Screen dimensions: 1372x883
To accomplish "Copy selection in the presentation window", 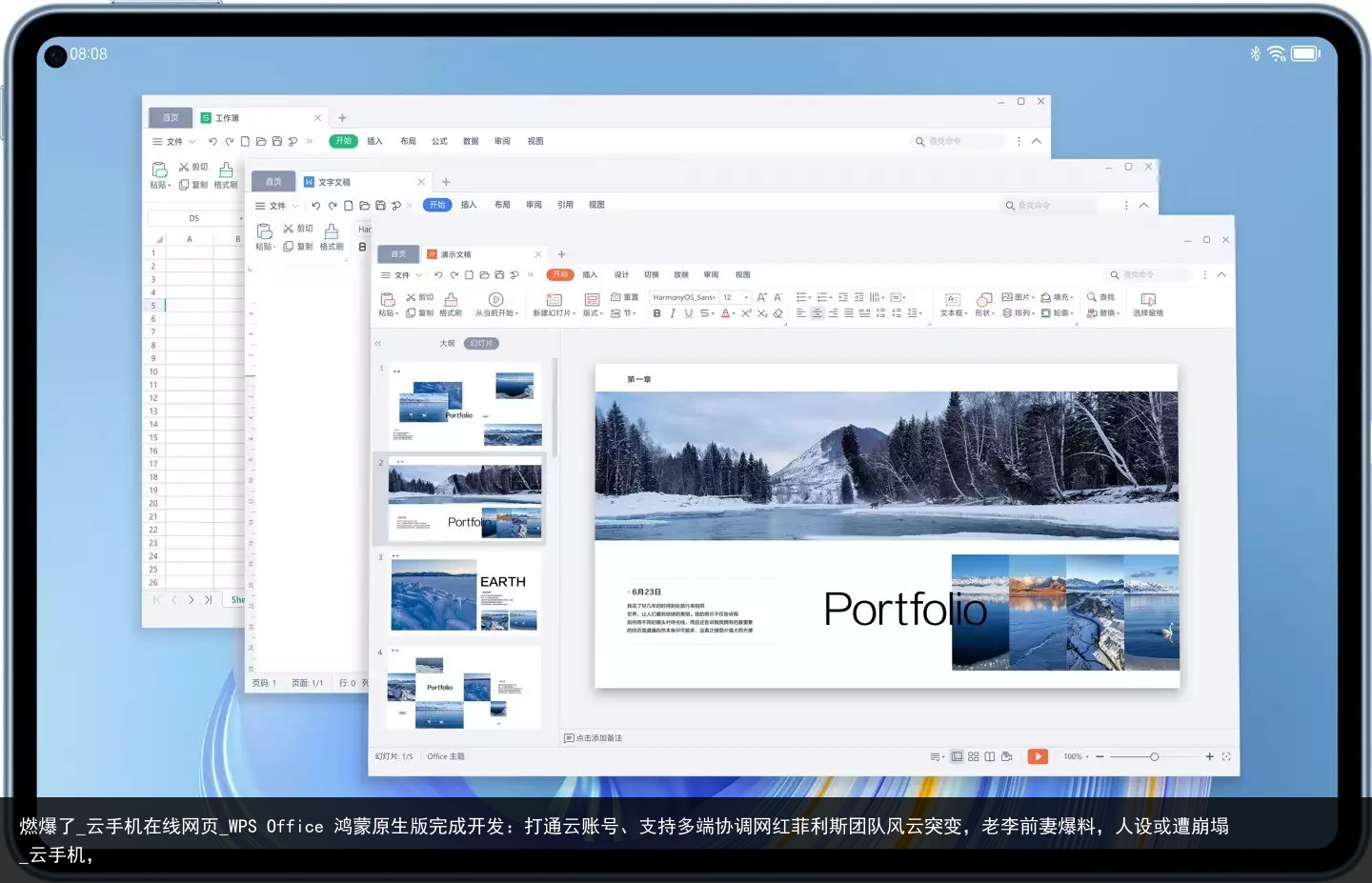I will pyautogui.click(x=419, y=312).
